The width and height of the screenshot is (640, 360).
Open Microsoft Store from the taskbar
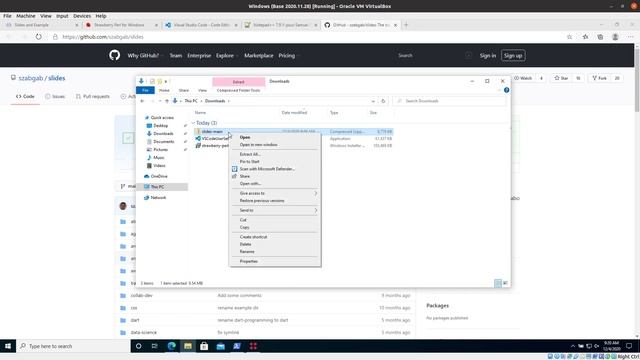point(204,346)
